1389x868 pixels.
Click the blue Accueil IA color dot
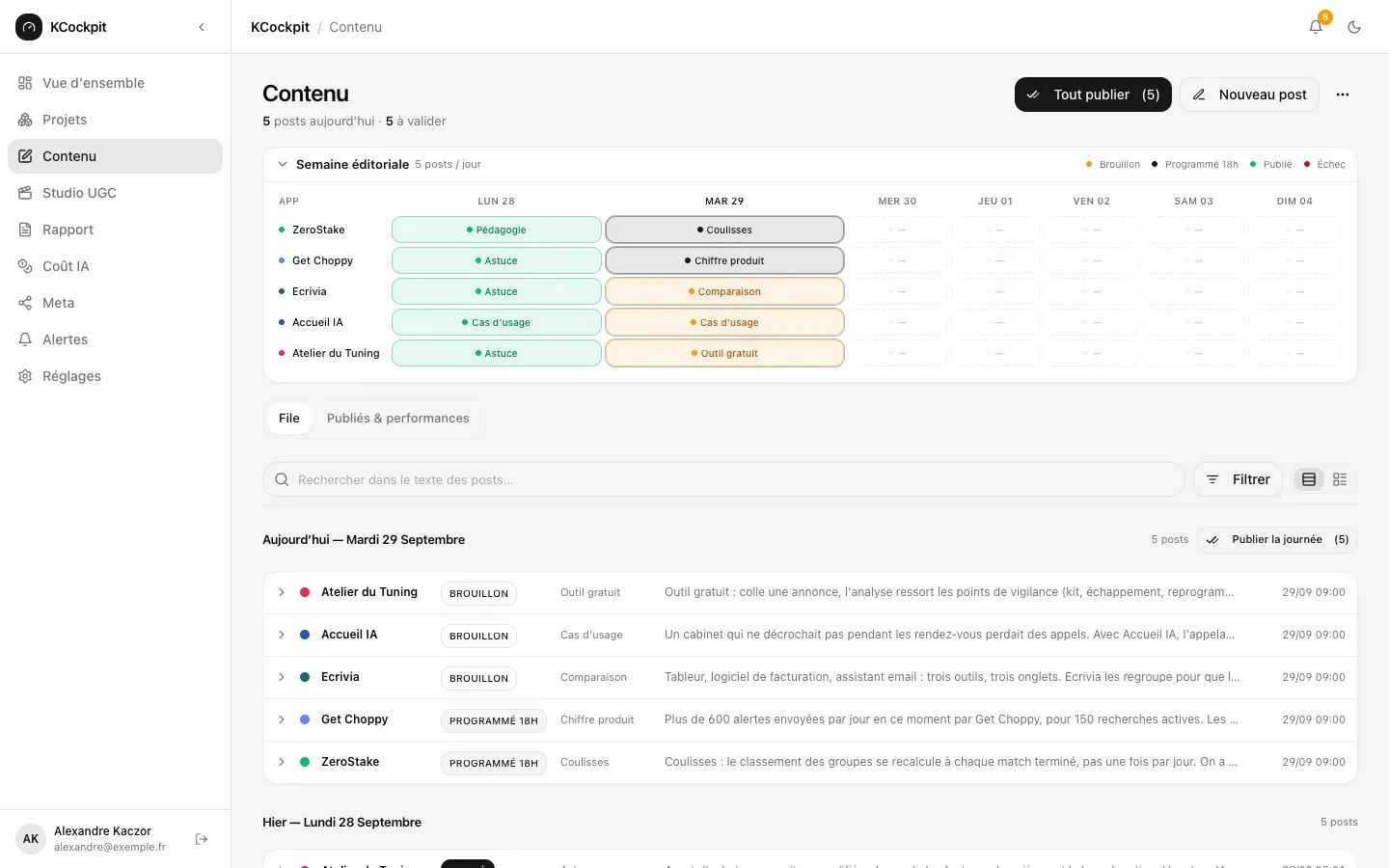305,635
